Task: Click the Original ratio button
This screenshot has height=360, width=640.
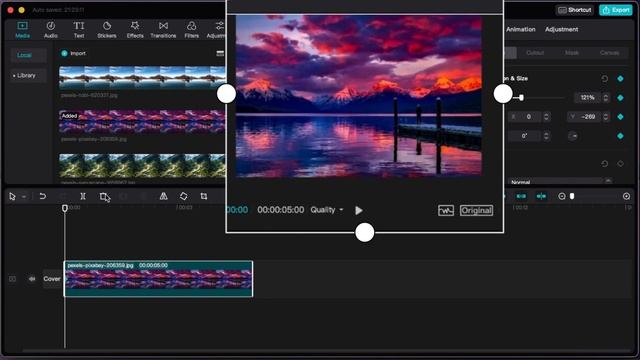Action: [476, 210]
